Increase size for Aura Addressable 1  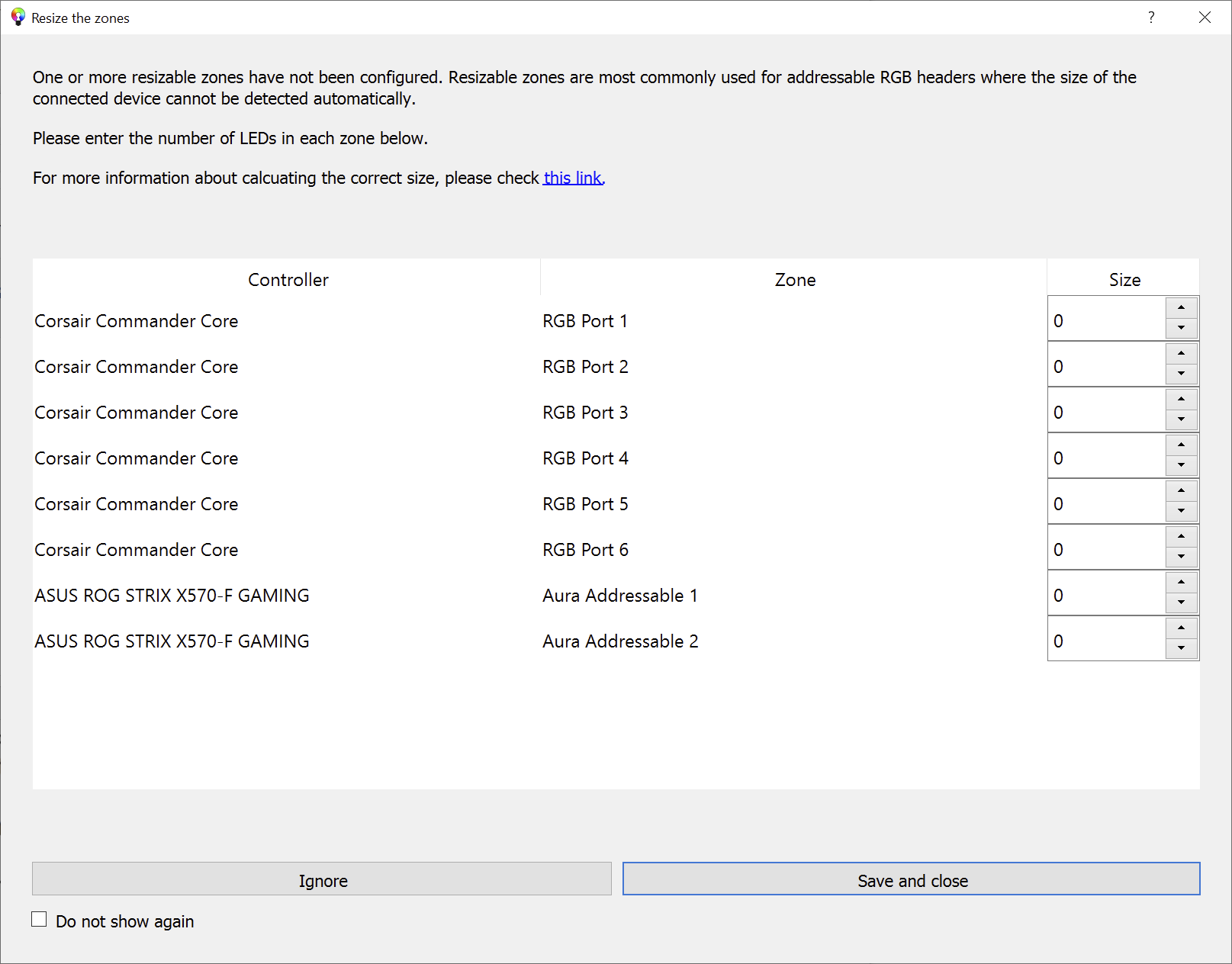[x=1181, y=582]
